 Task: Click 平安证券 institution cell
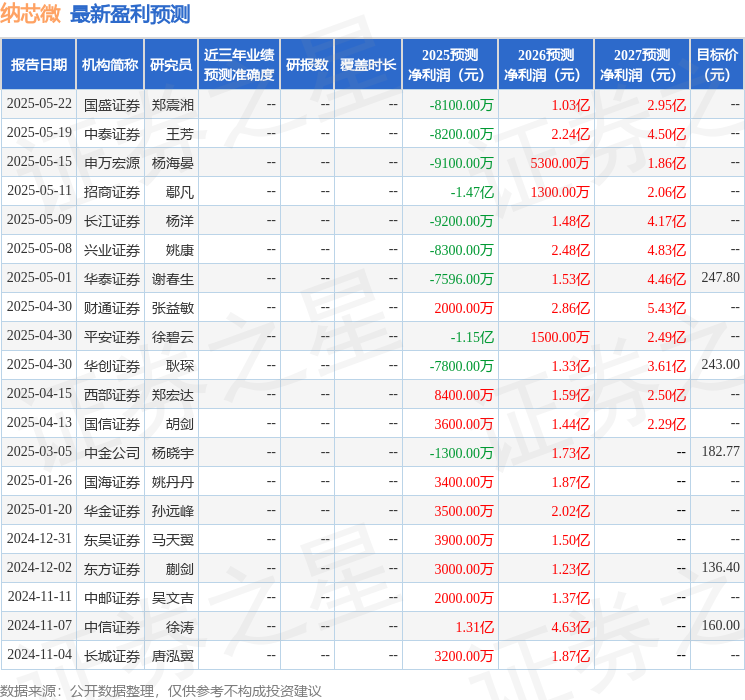[112, 337]
